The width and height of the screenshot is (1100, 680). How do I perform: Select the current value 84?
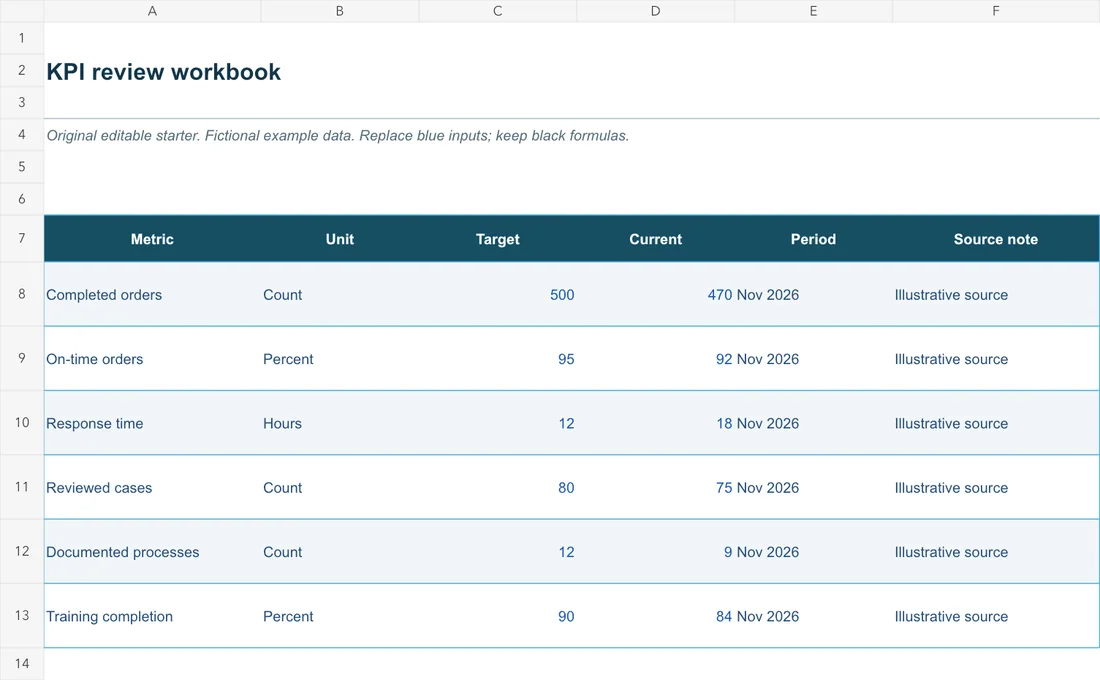[x=655, y=616]
